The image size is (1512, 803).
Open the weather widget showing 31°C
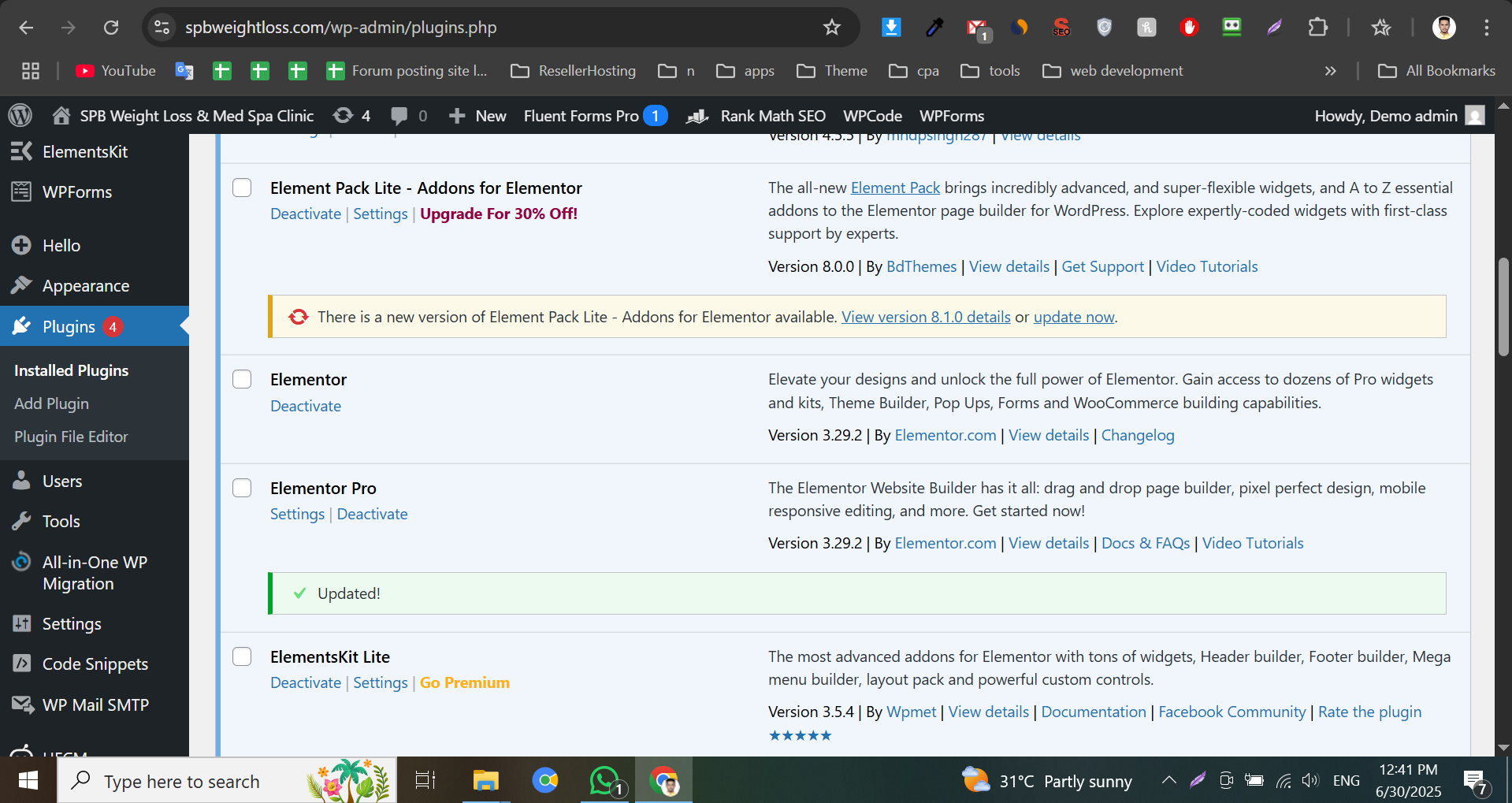[x=1047, y=781]
